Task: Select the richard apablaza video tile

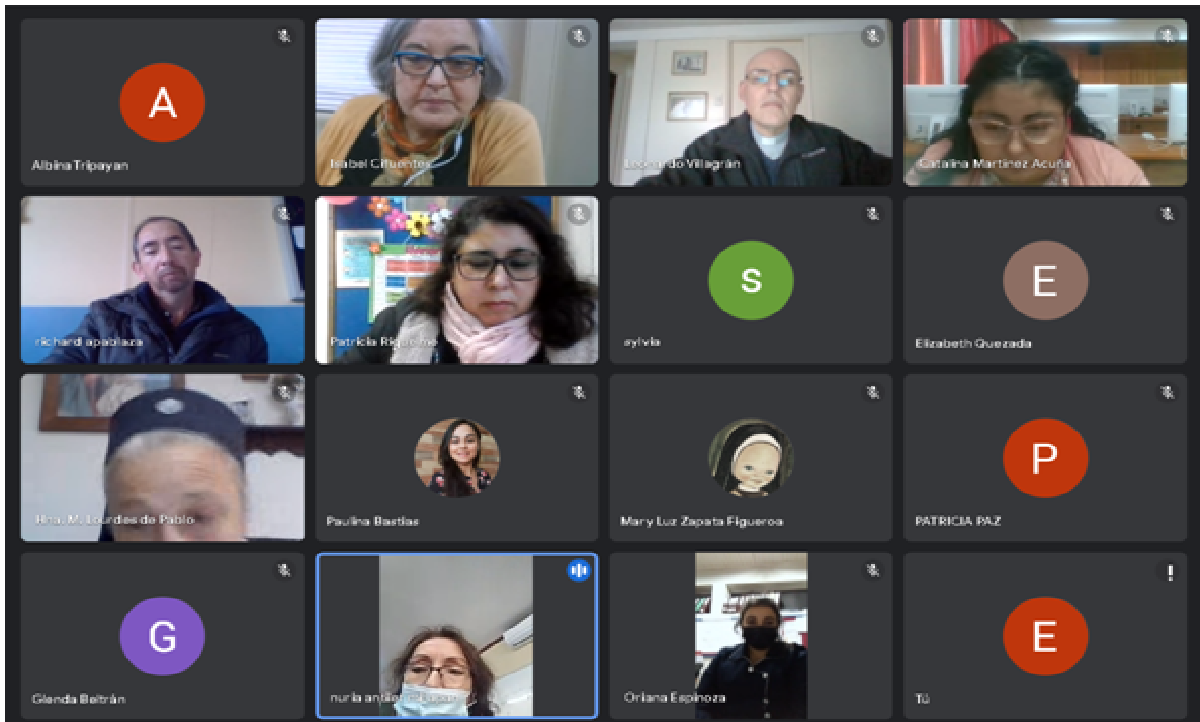Action: 162,280
